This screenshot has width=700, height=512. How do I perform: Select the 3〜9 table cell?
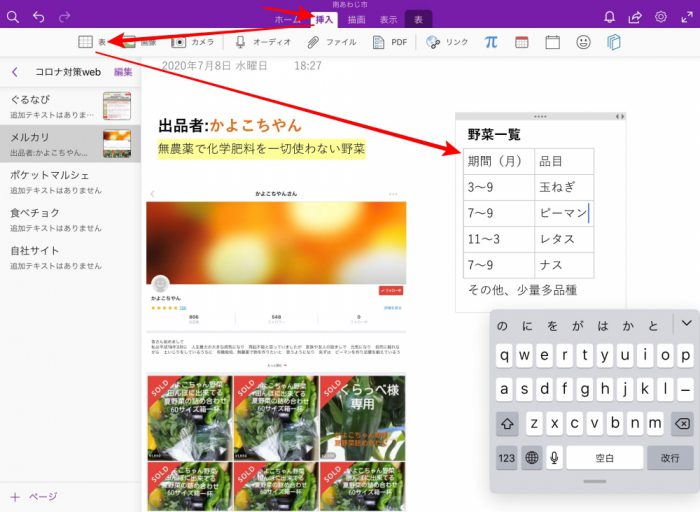pos(499,187)
